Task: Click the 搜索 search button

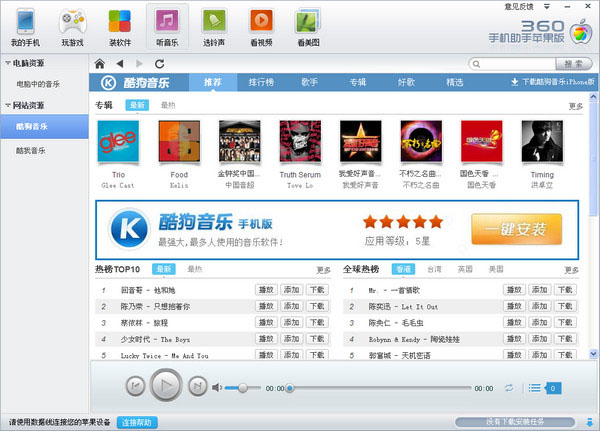Action: click(574, 64)
